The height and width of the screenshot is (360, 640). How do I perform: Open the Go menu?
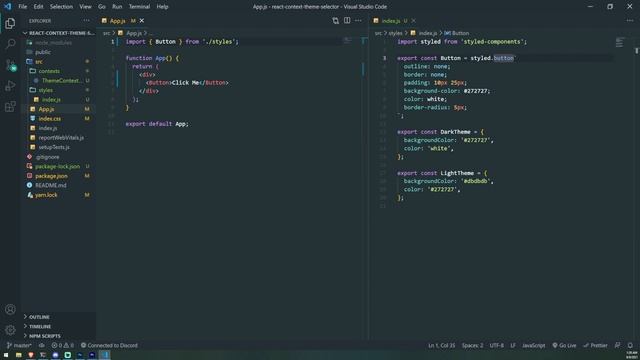click(102, 7)
